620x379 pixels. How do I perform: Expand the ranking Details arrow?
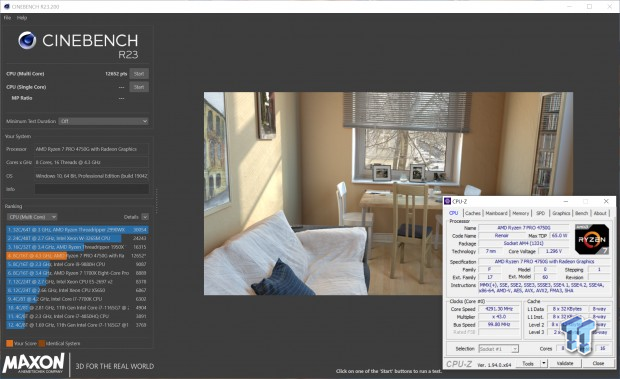coord(145,217)
